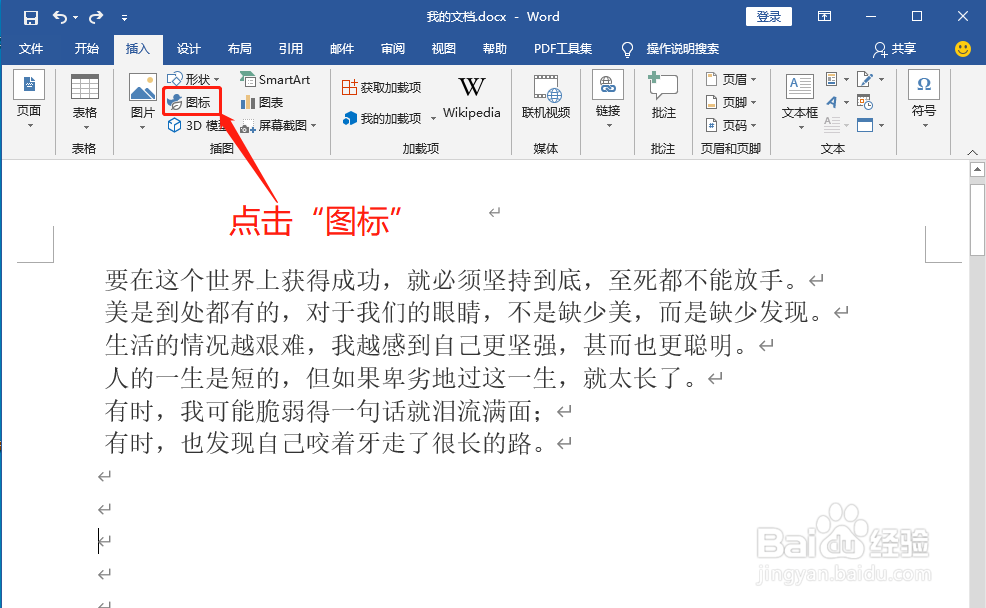Image resolution: width=986 pixels, height=608 pixels.
Task: Open the 表格 insert table button
Action: click(84, 102)
